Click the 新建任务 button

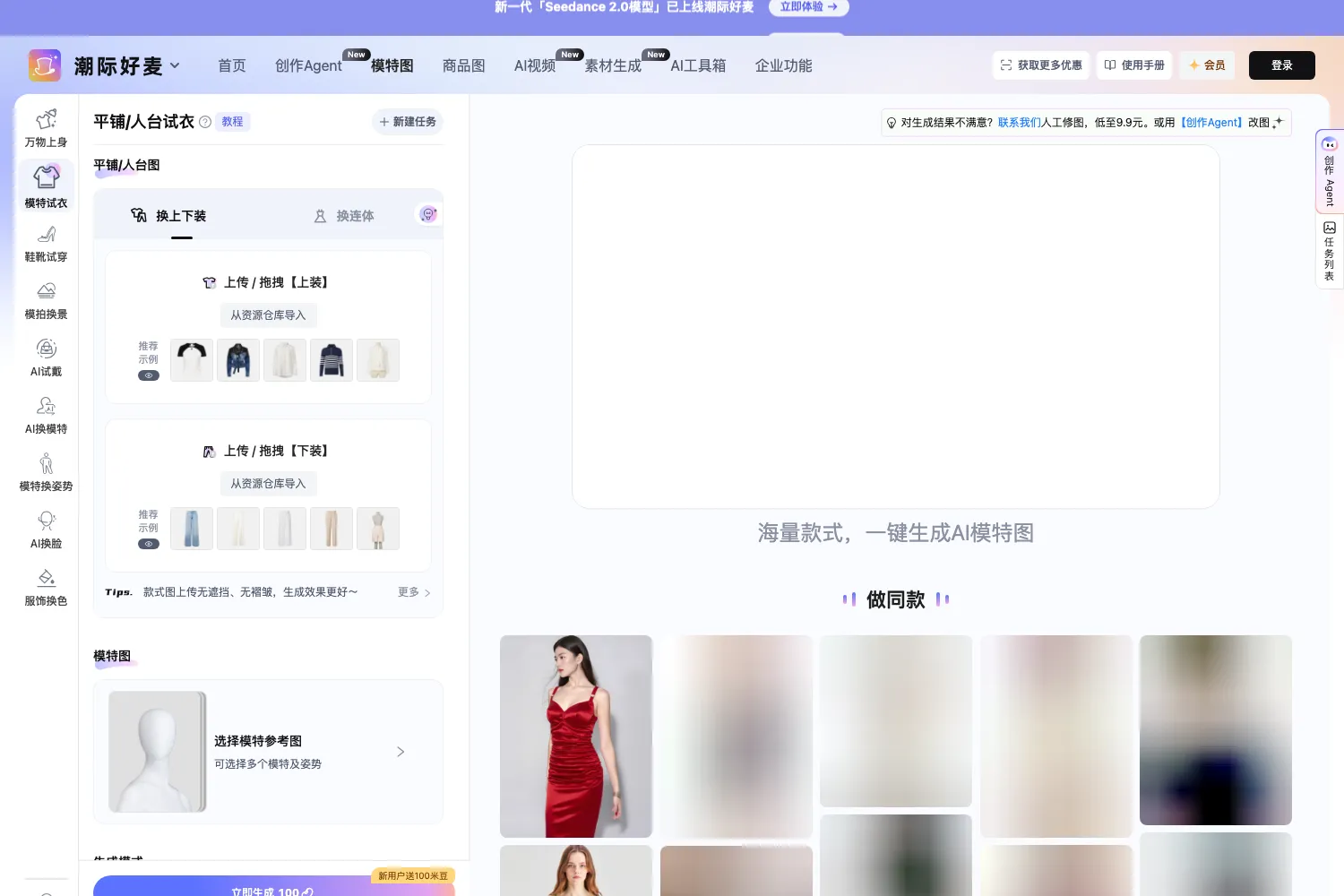click(x=408, y=122)
